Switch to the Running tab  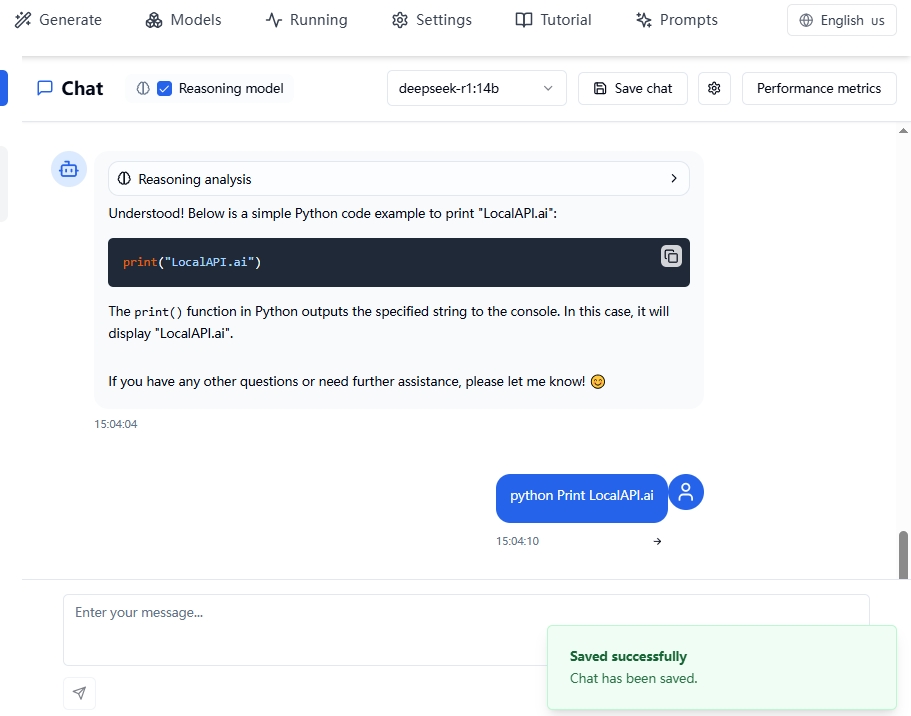(306, 20)
